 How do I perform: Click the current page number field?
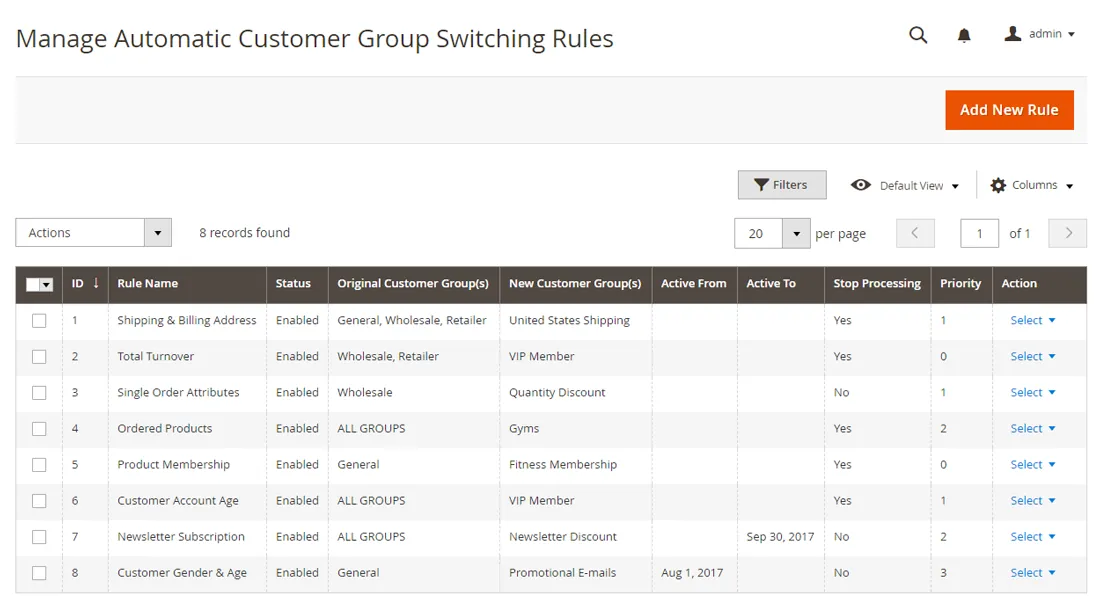(979, 234)
